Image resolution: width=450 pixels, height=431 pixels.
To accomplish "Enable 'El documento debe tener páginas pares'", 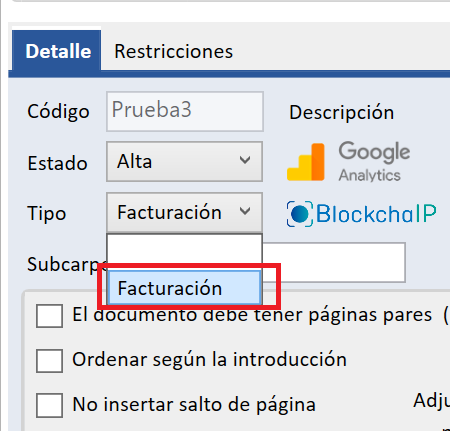I will (49, 316).
